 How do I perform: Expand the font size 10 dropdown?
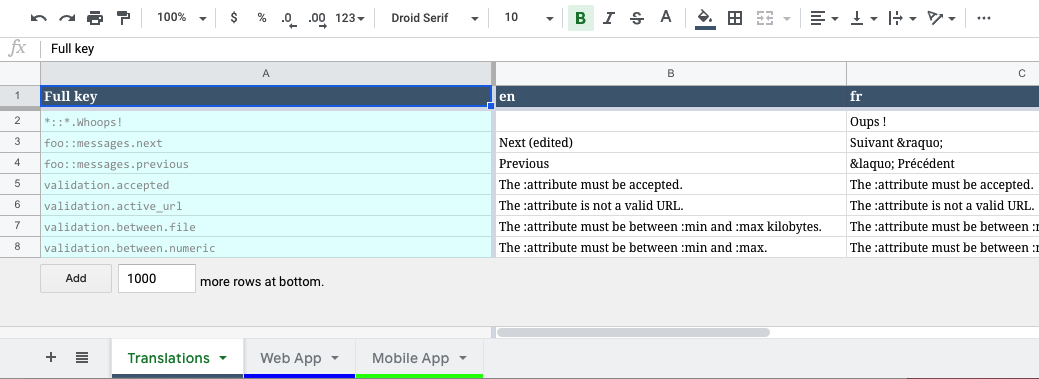click(528, 18)
